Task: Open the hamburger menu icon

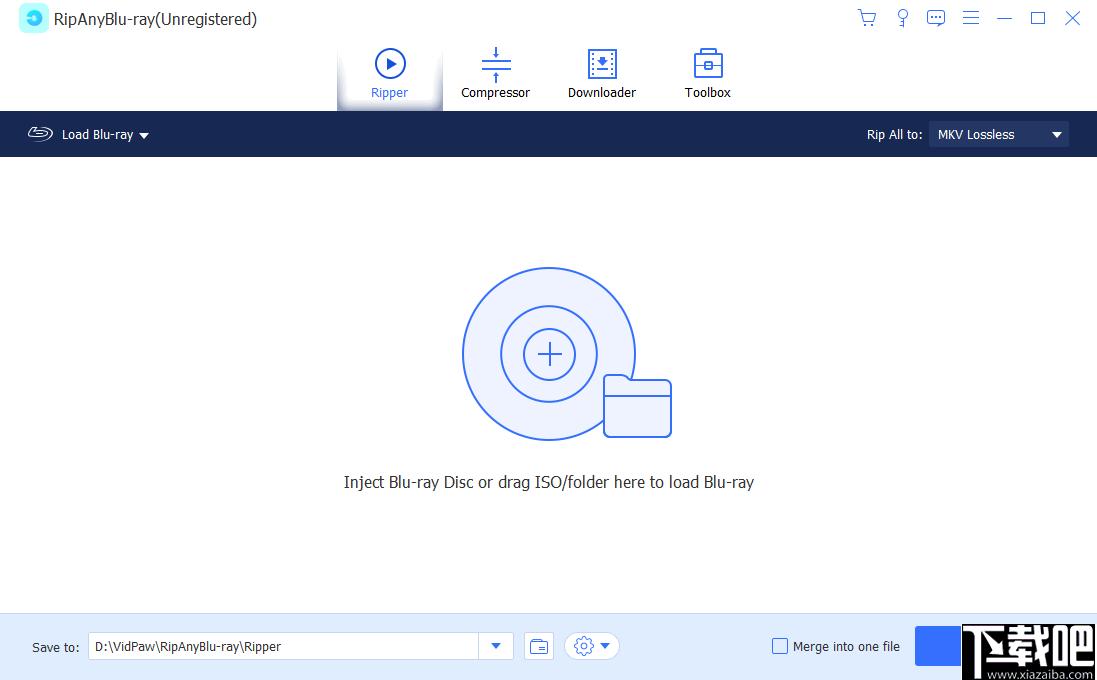Action: [970, 18]
